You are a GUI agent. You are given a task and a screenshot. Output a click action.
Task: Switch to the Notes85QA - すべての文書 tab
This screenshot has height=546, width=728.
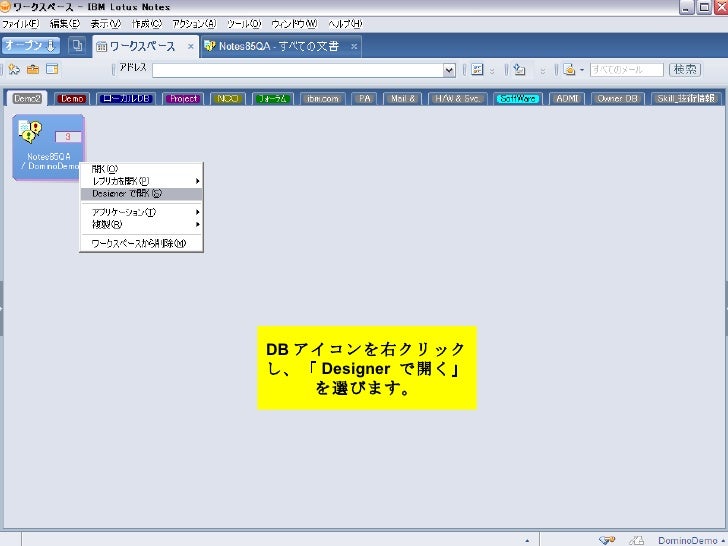pyautogui.click(x=279, y=46)
